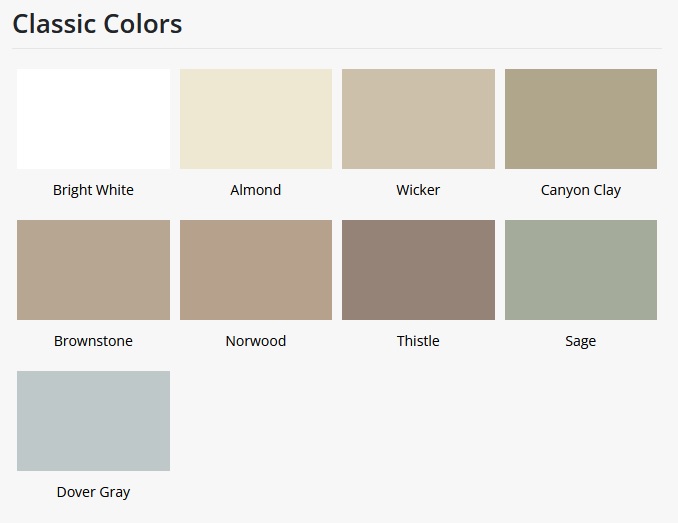
Task: Pick the Almond color swatch
Action: [x=256, y=119]
